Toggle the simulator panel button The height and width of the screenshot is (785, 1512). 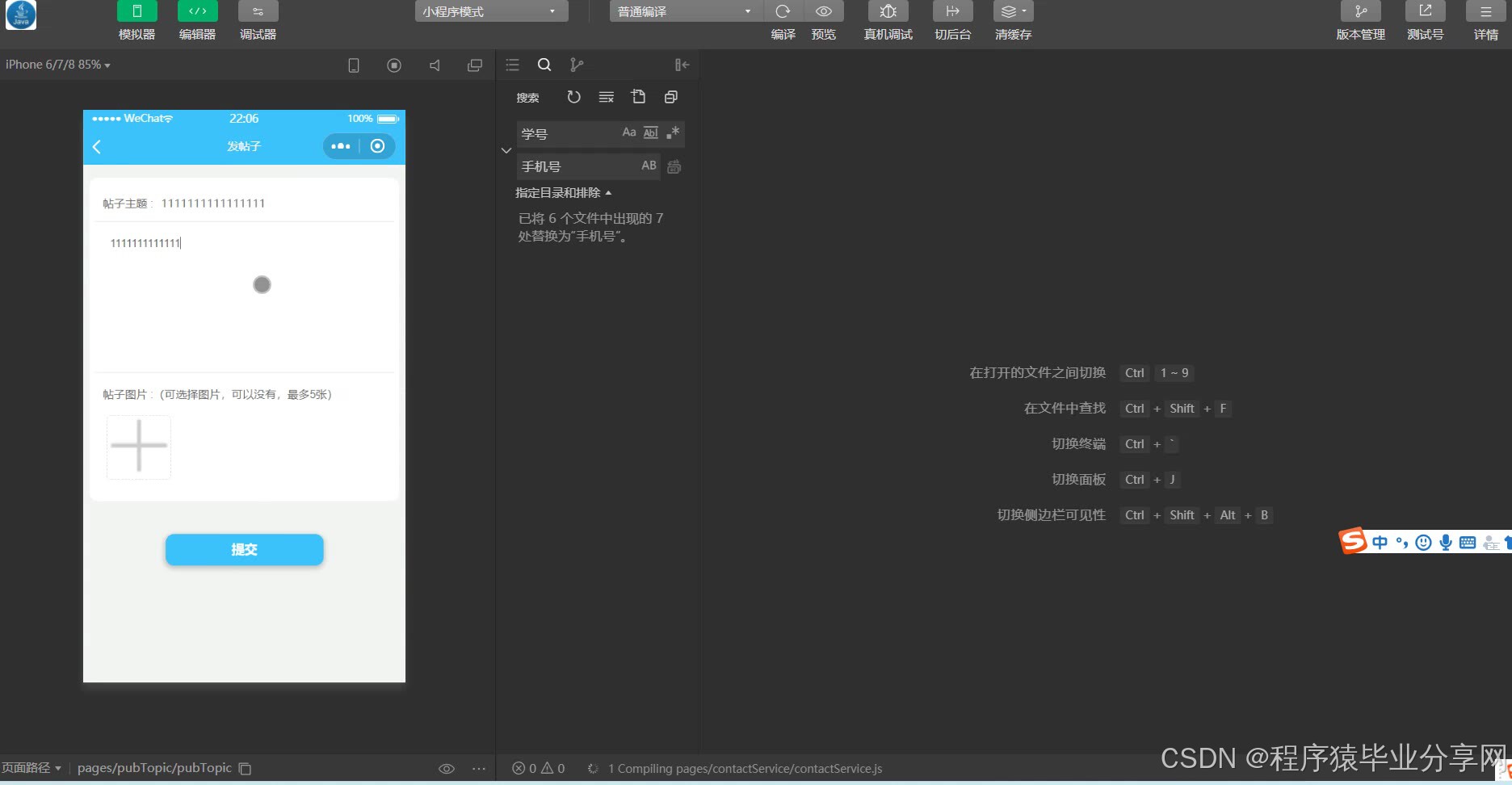[136, 11]
